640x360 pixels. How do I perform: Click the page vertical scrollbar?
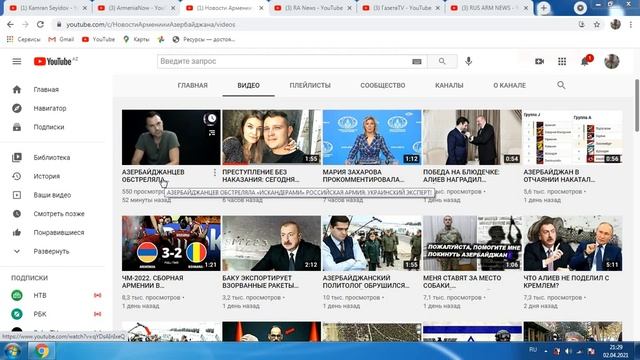coord(637,105)
